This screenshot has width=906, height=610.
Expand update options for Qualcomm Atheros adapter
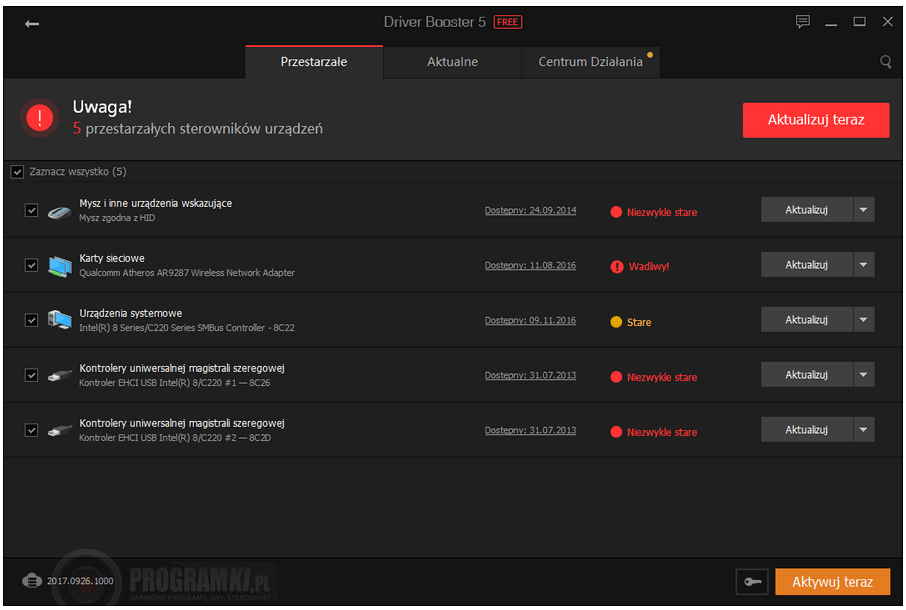click(863, 265)
